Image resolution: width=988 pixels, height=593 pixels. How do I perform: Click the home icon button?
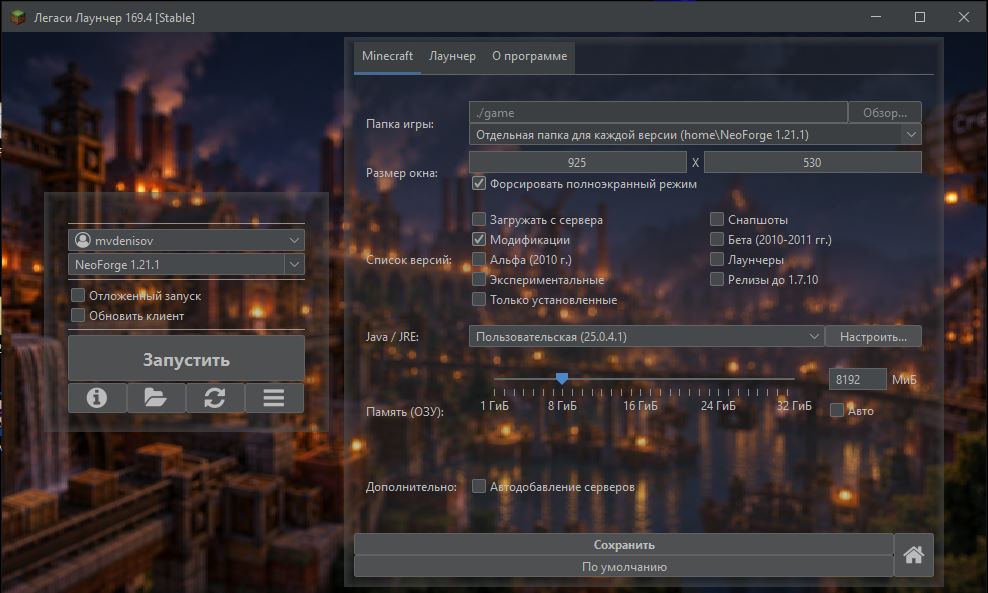coord(914,555)
